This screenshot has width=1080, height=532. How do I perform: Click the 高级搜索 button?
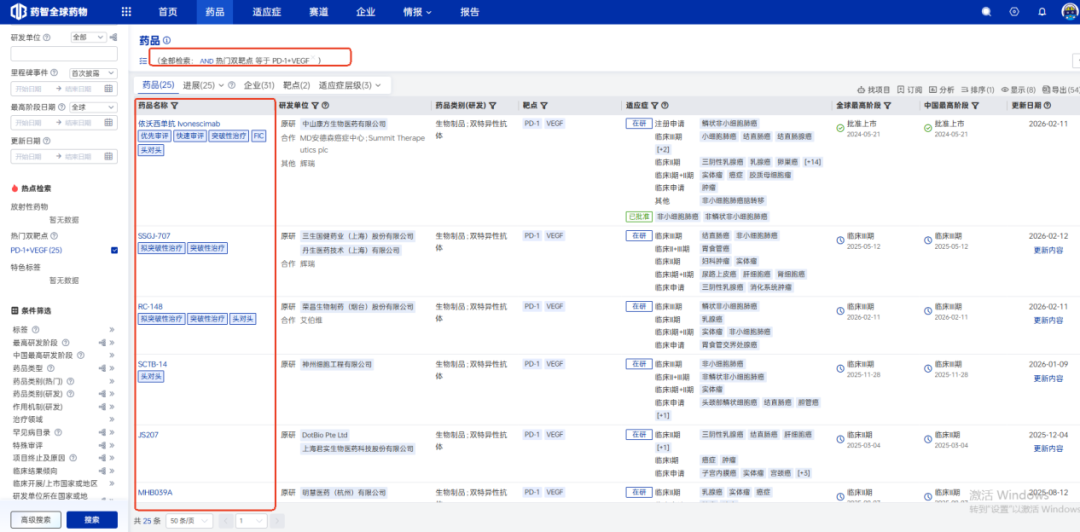(x=36, y=520)
